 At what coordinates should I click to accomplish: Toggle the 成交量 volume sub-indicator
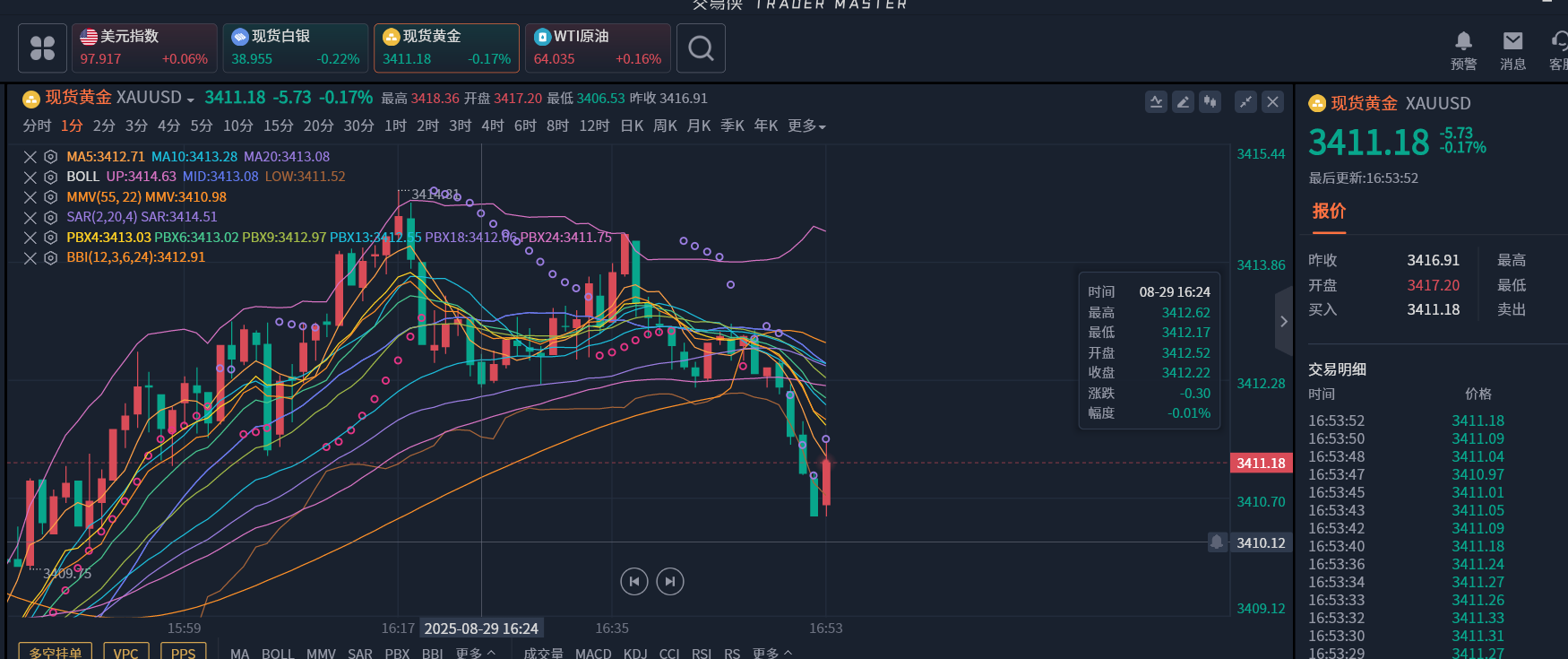coord(544,654)
